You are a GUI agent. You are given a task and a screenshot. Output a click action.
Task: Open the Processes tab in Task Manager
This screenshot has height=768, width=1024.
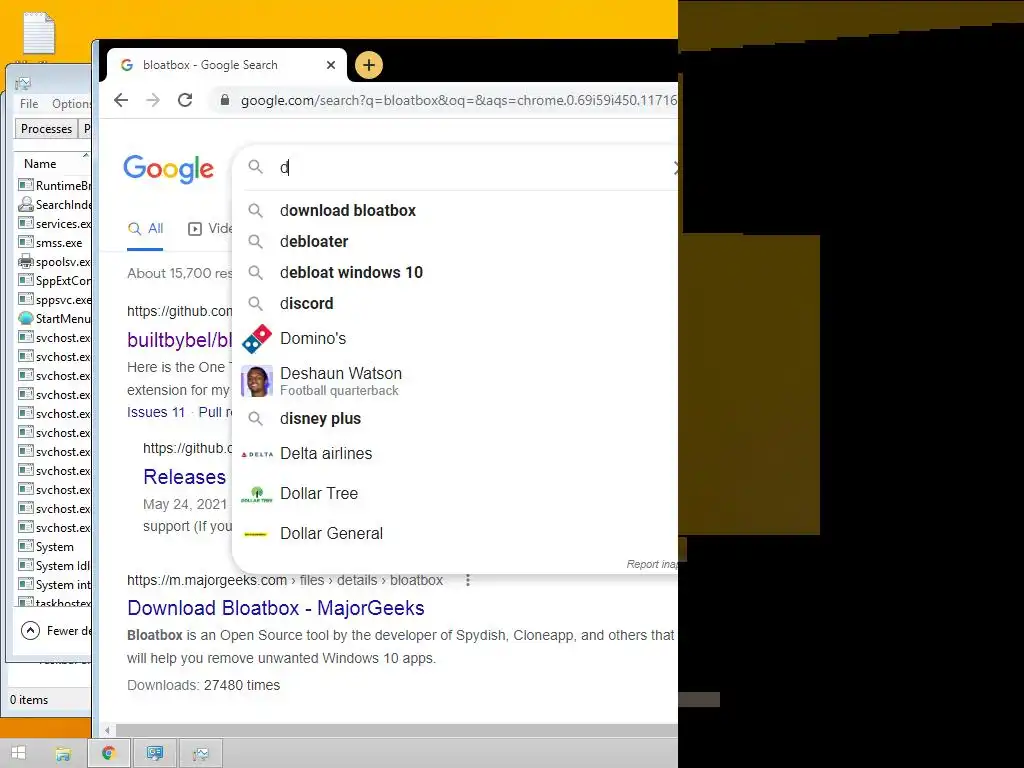tap(46, 129)
